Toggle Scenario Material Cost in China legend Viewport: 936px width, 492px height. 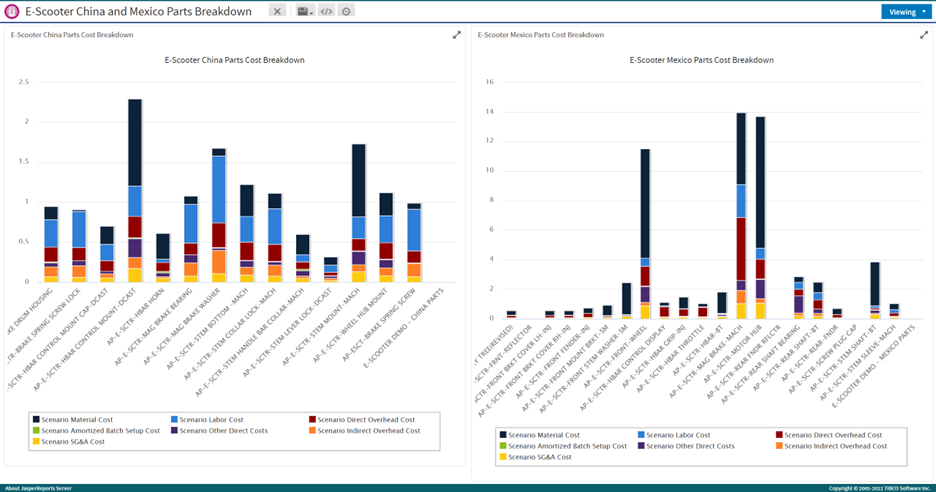[78, 419]
